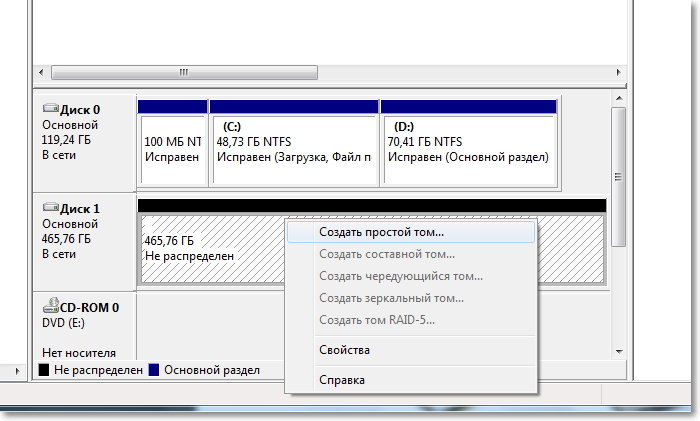Click the horizontal scrollbar's left arrow
The width and height of the screenshot is (700, 421).
coord(41,73)
